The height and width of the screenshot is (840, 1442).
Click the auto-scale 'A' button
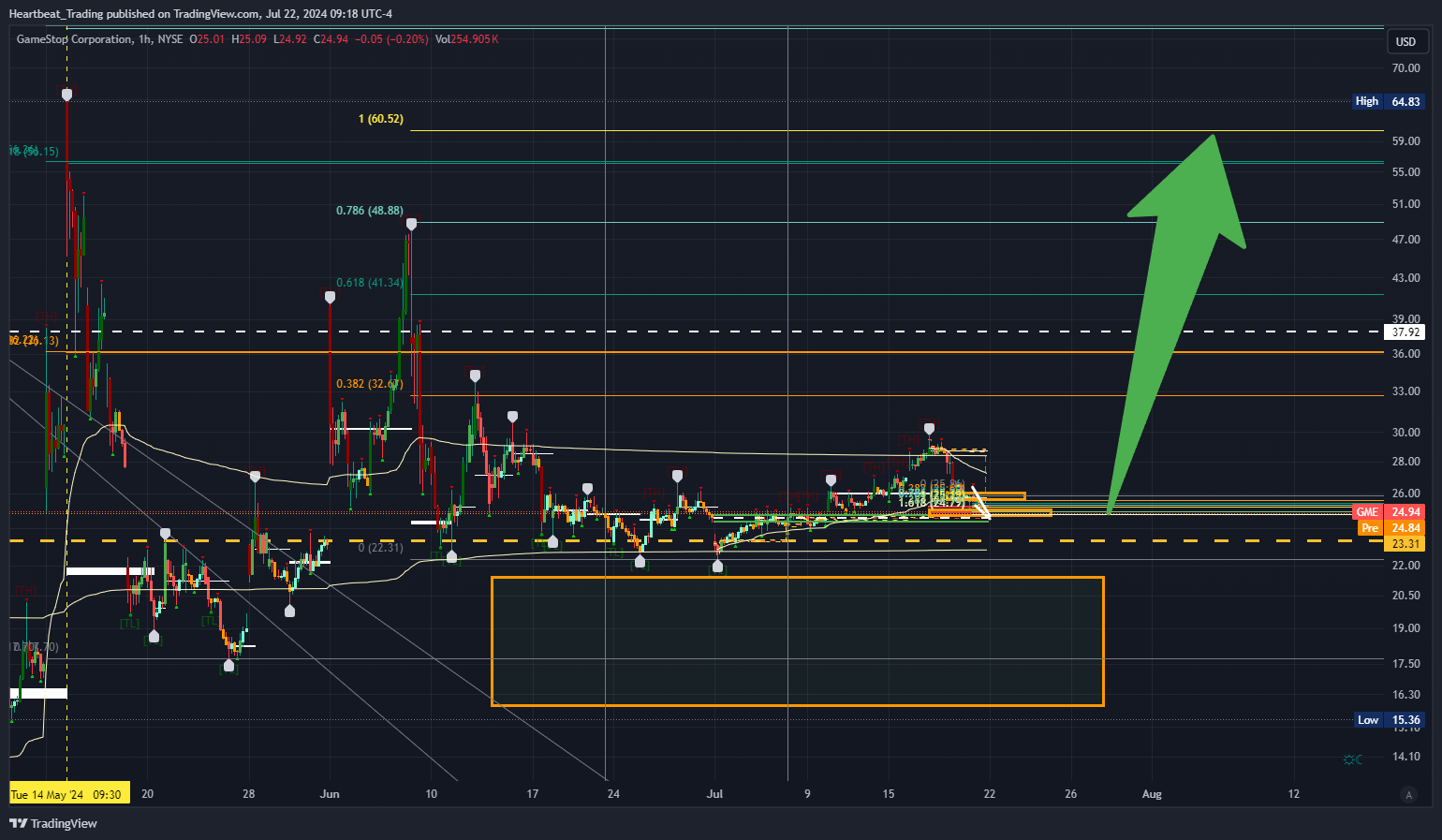tap(1408, 794)
